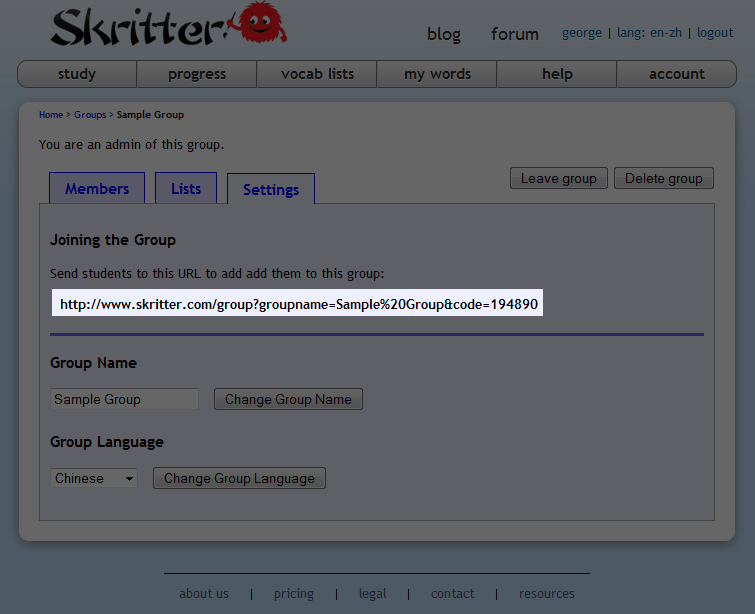Go to Groups breadcrumb
Screen dimensions: 755x614
pos(90,115)
